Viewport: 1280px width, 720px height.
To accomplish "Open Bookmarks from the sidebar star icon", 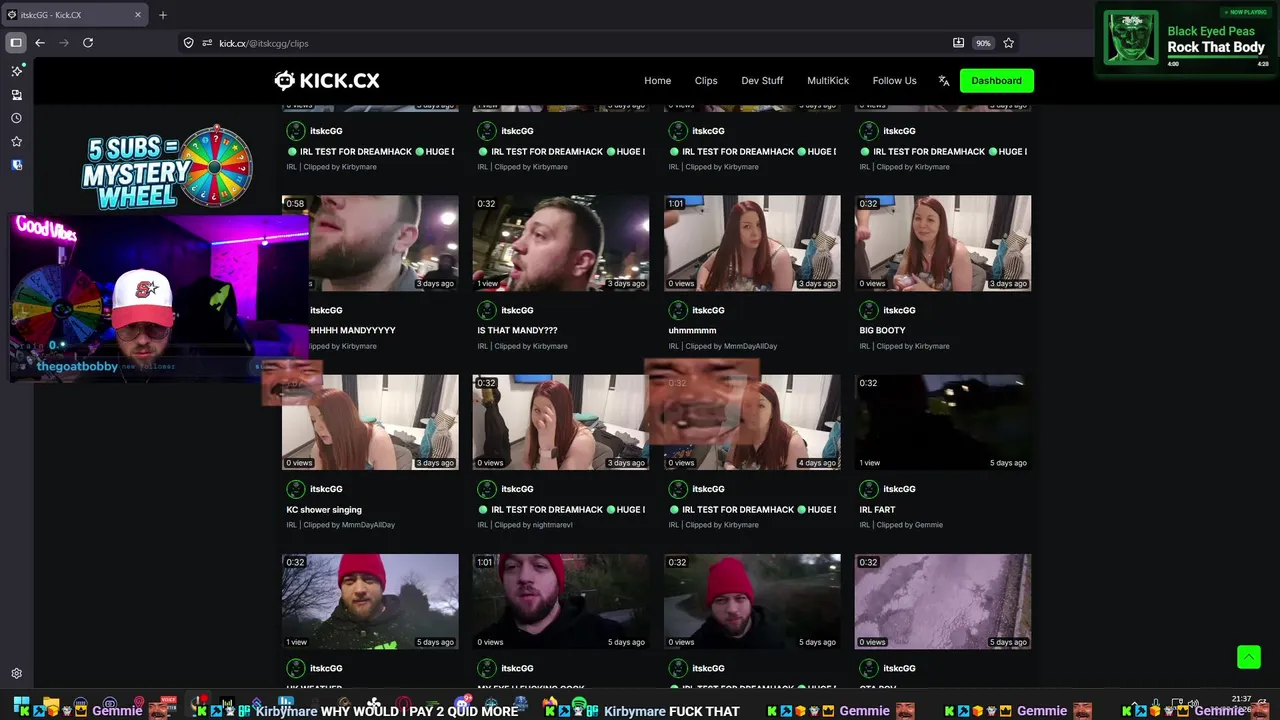I will pos(16,141).
